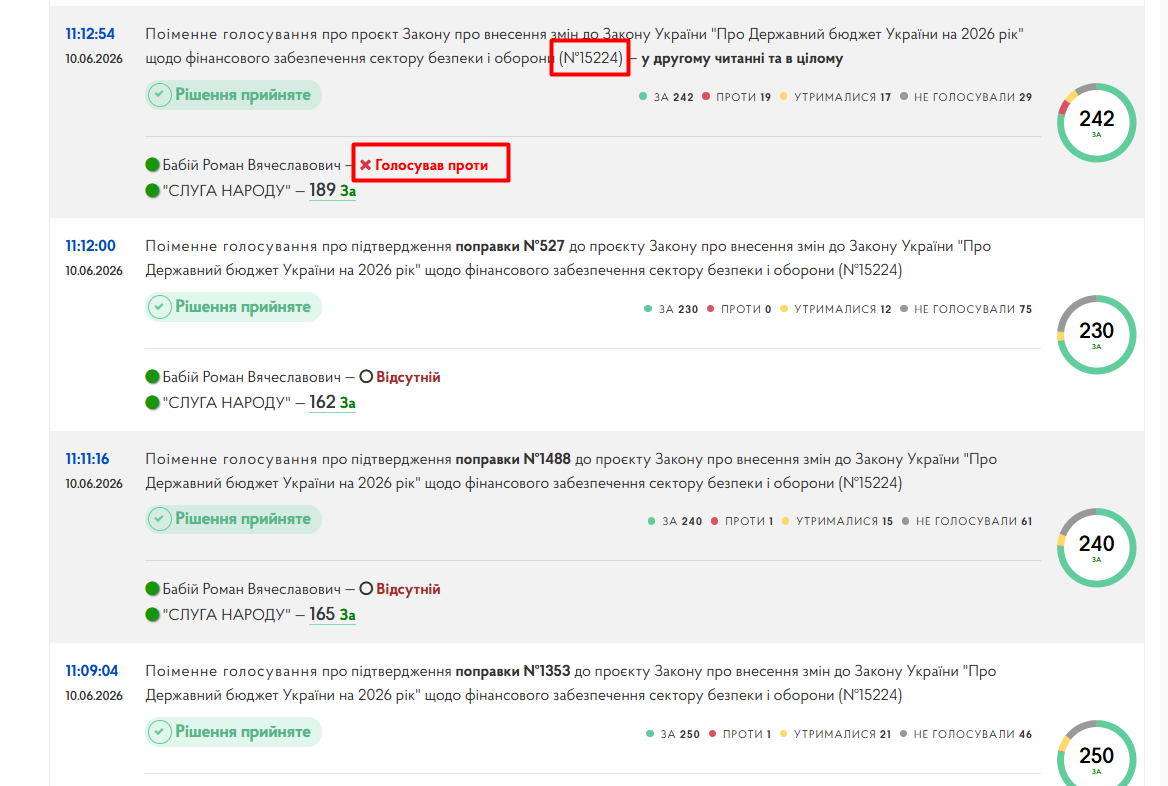Click the 162 За faction result link
Image resolution: width=1168 pixels, height=786 pixels.
[332, 403]
